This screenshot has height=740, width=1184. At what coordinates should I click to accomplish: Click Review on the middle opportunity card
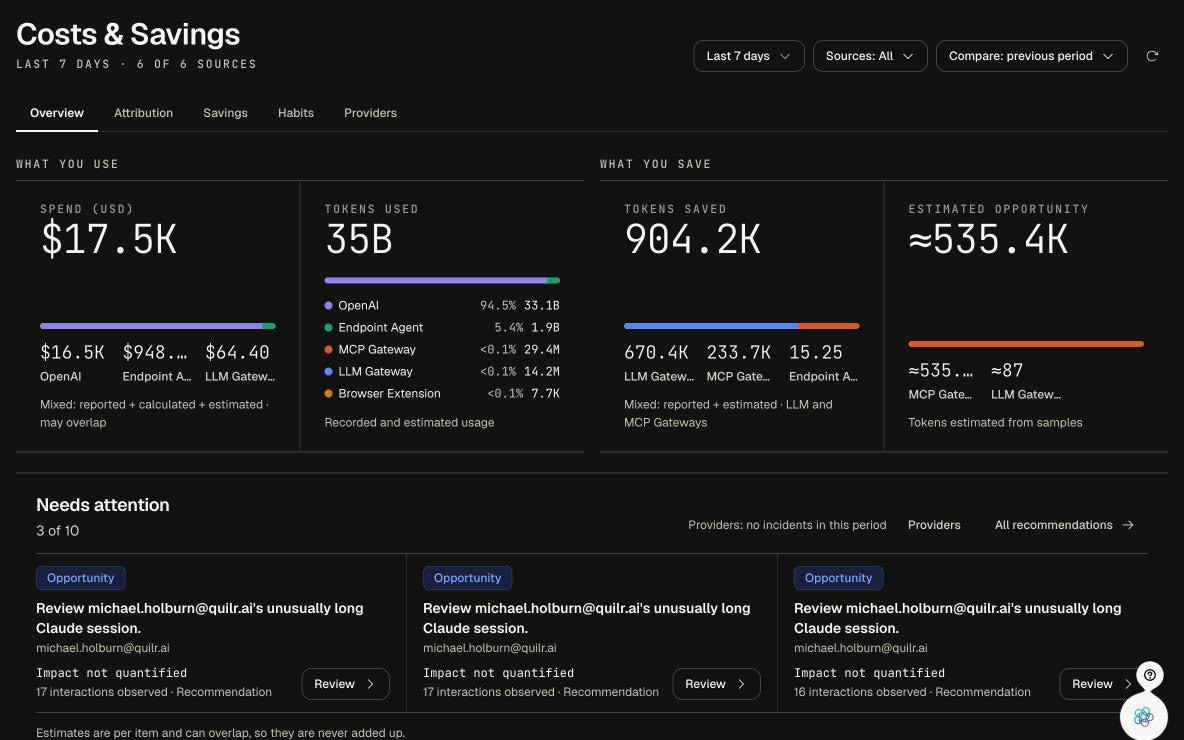coord(716,683)
